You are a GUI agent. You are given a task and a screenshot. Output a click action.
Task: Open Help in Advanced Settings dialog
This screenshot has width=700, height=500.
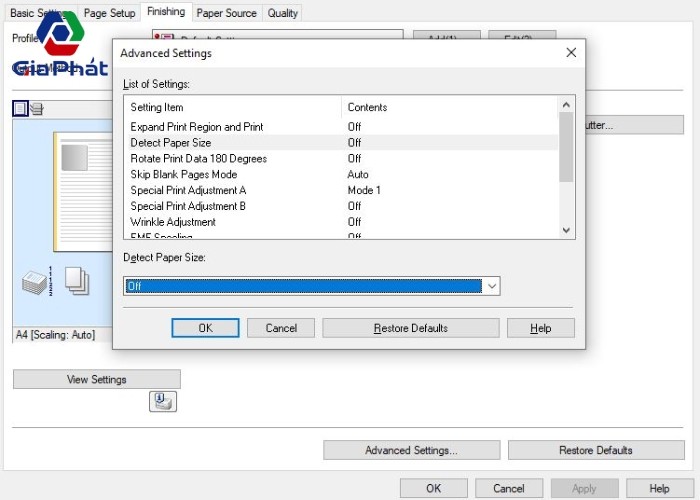[x=541, y=328]
